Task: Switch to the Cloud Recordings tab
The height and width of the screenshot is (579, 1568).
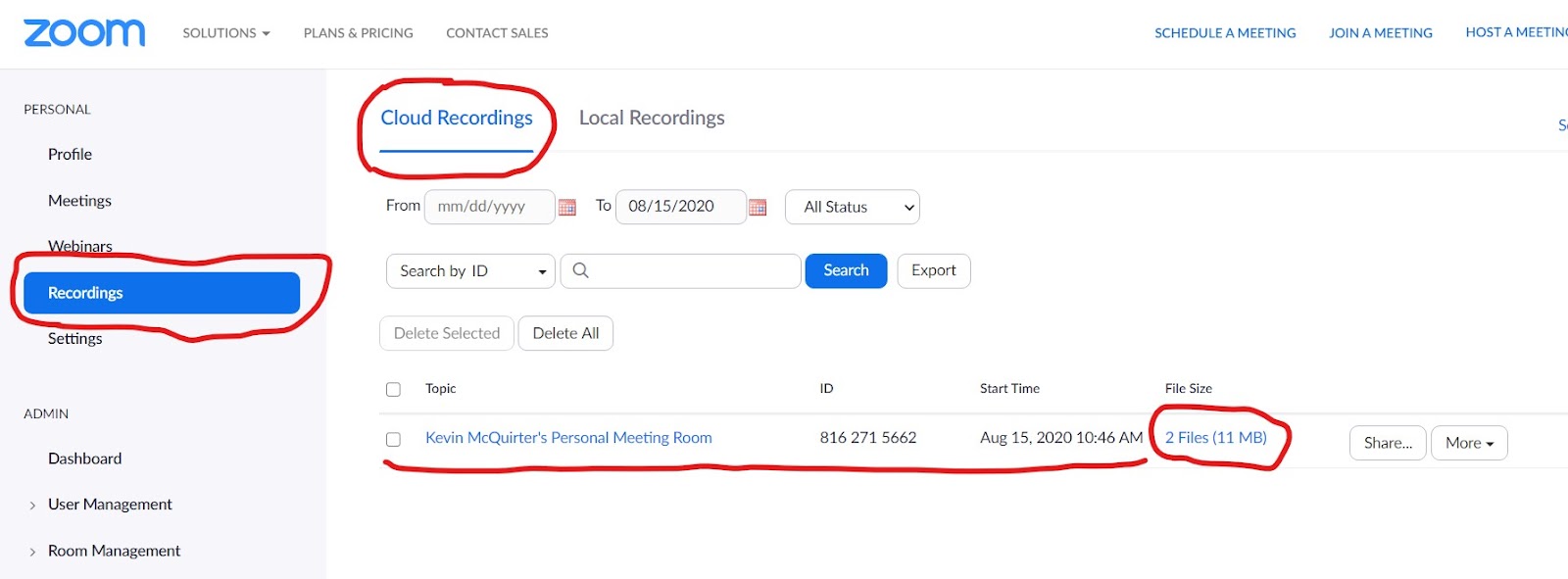Action: 457,118
